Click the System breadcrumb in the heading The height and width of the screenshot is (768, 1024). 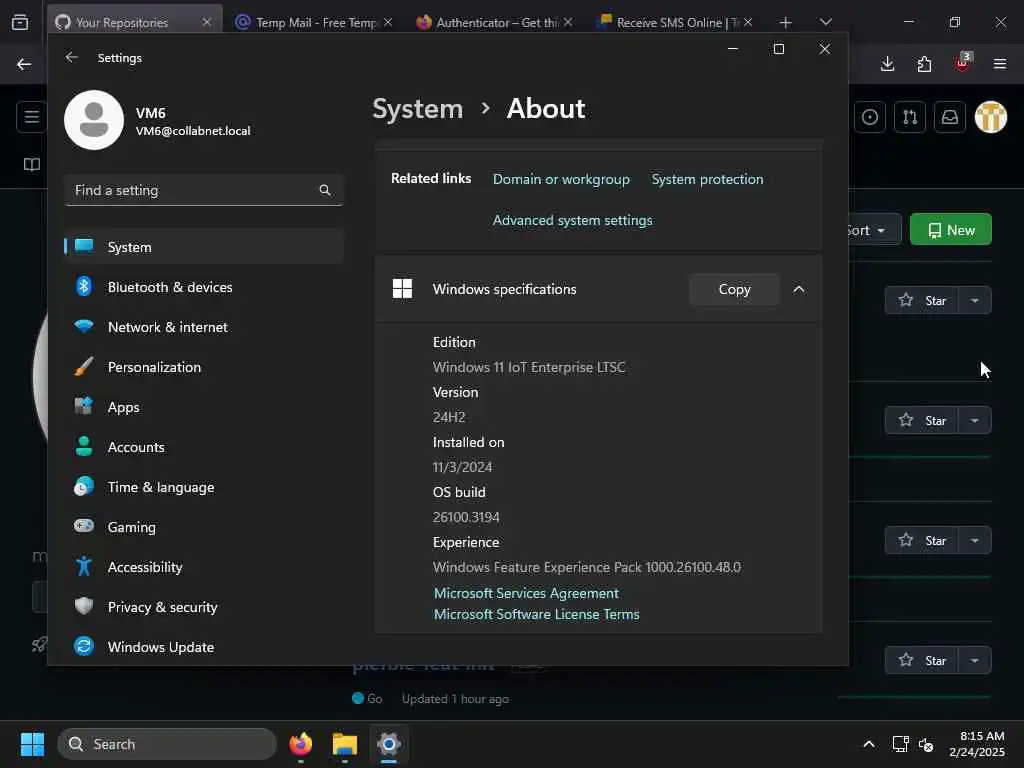(417, 108)
